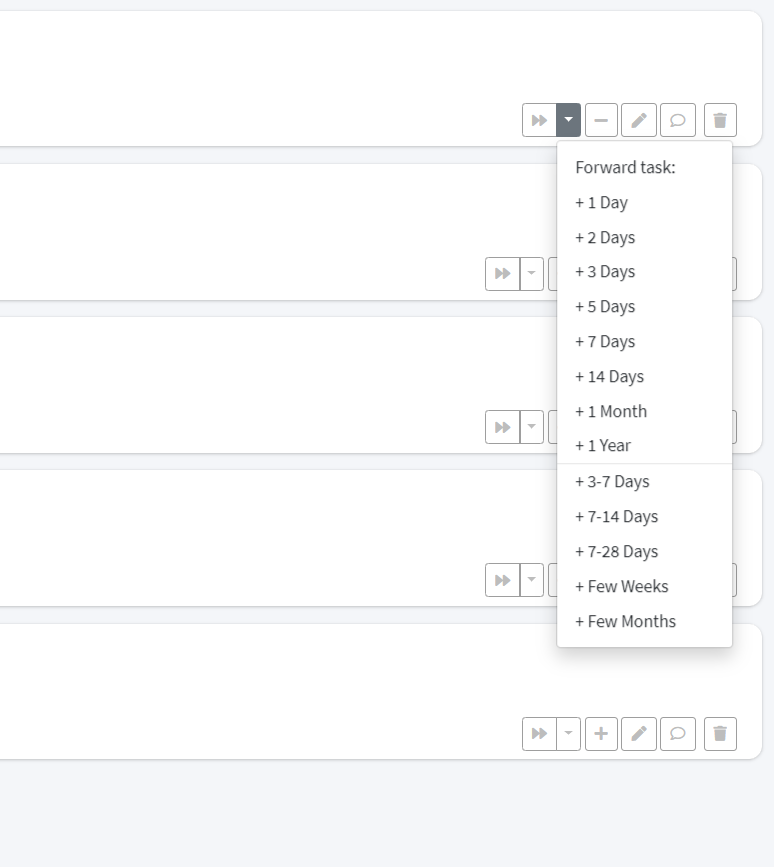
Task: Edit the first task using the pencil icon
Action: point(640,119)
